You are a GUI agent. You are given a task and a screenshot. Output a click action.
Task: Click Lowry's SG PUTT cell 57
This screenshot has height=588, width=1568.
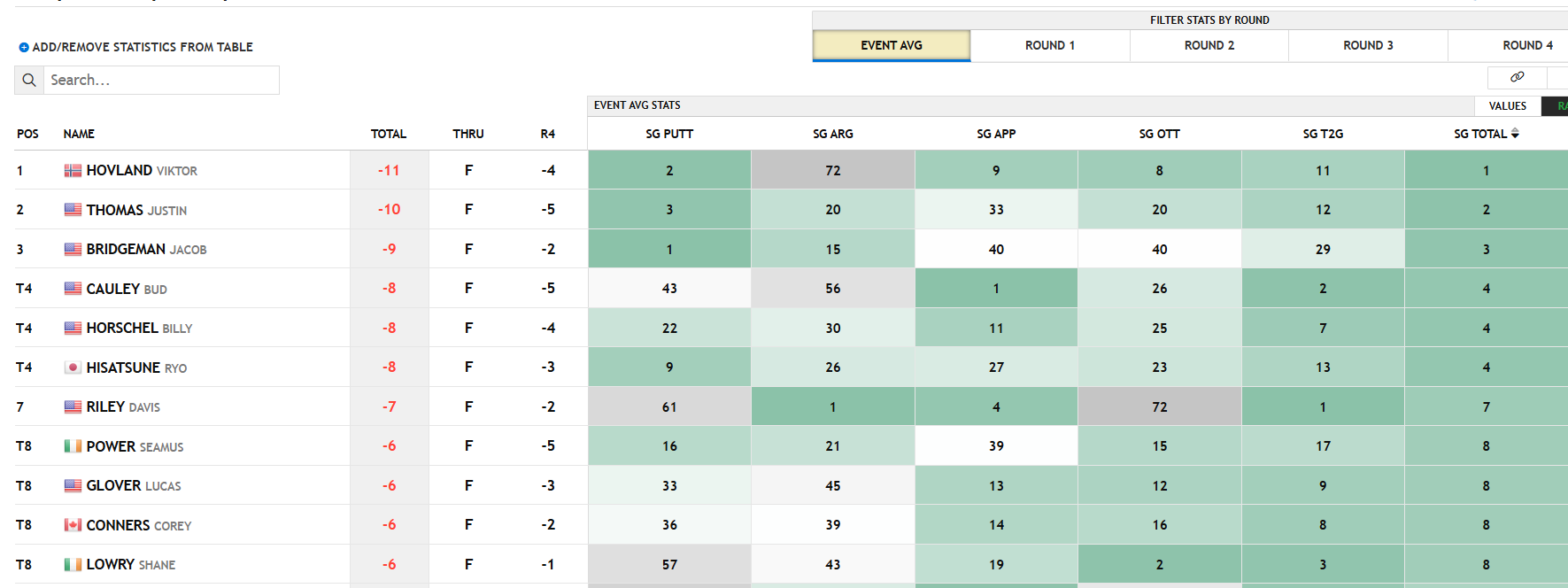click(669, 564)
